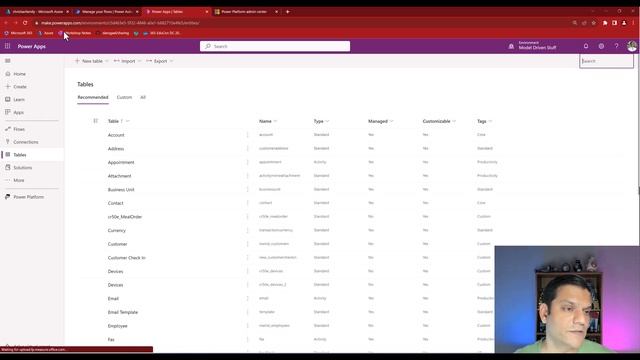Switch to the All tables tab
Image resolution: width=640 pixels, height=360 pixels.
point(143,97)
